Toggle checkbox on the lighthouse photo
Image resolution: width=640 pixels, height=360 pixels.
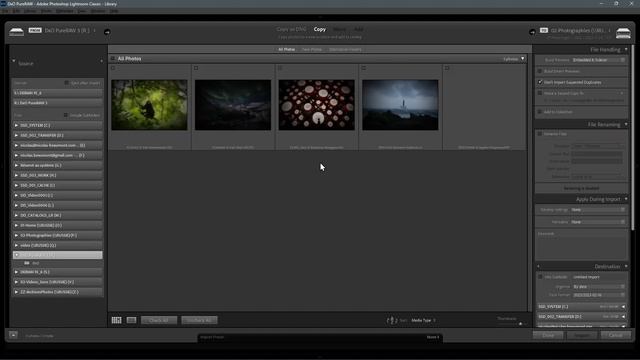(364, 68)
